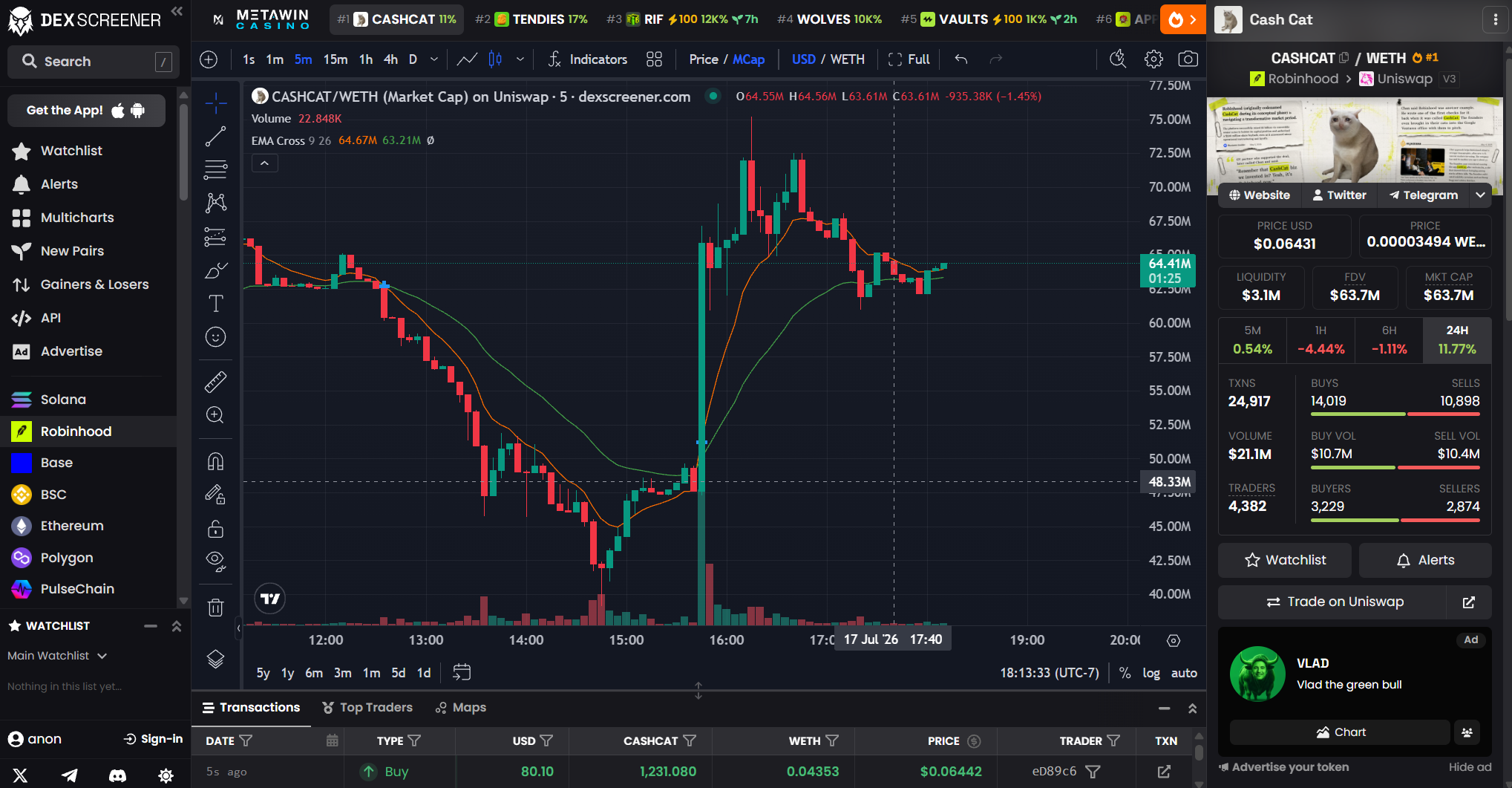The width and height of the screenshot is (1512, 788).
Task: Expand chart type options dropdown
Action: tap(520, 59)
